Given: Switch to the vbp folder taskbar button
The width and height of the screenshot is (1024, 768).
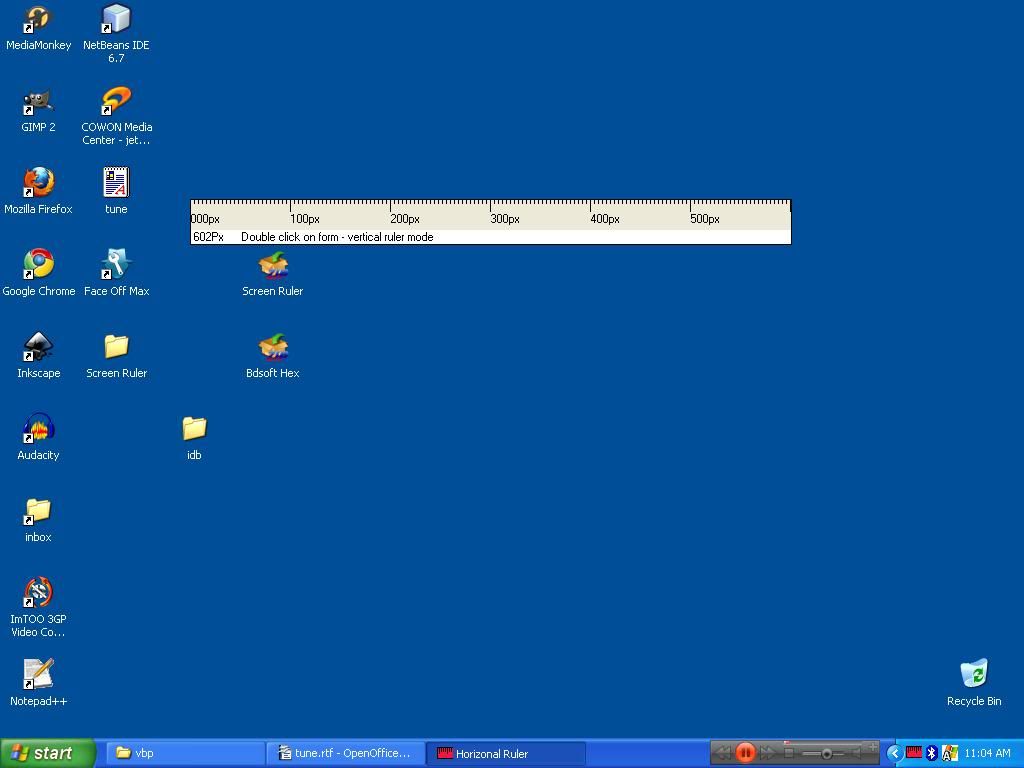Looking at the screenshot, I should [x=185, y=753].
